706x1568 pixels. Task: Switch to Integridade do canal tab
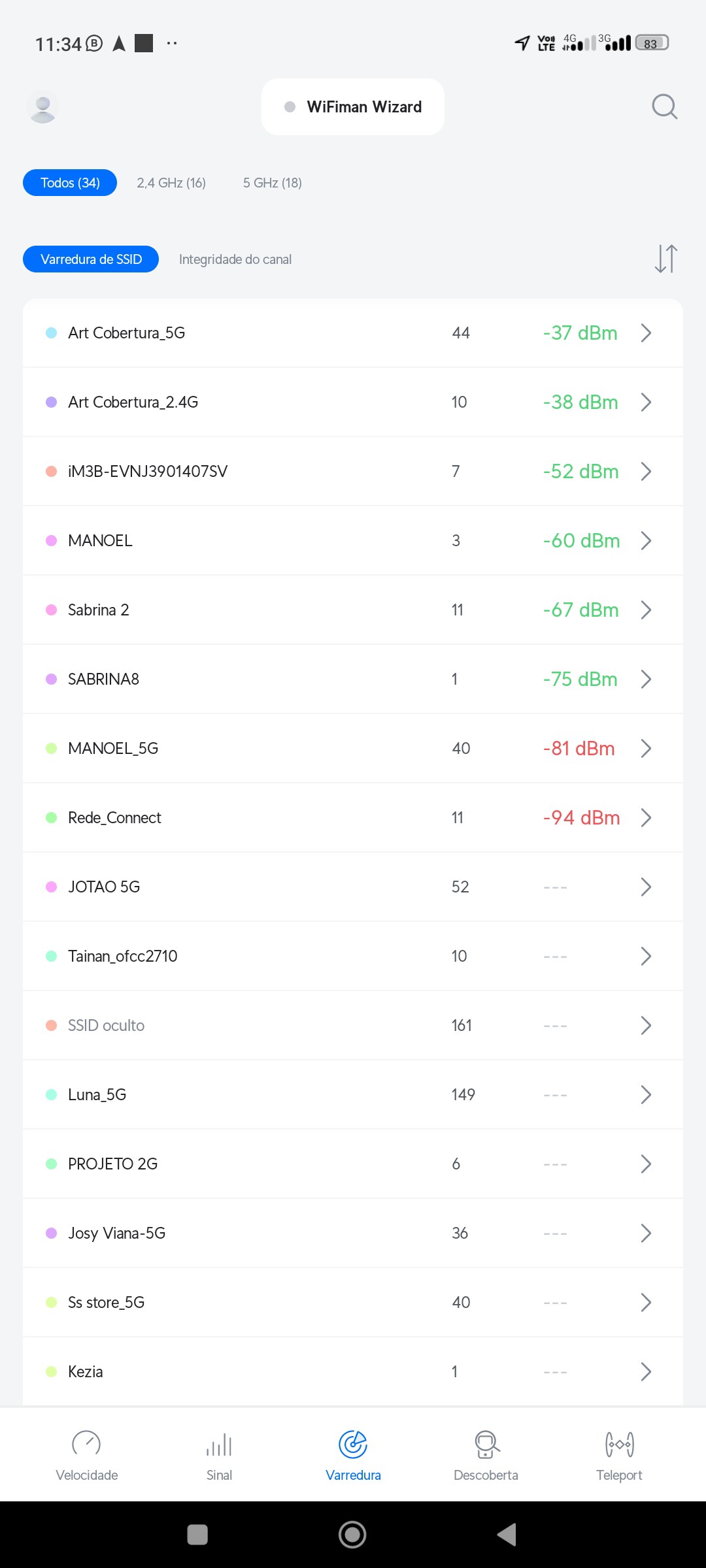click(235, 259)
